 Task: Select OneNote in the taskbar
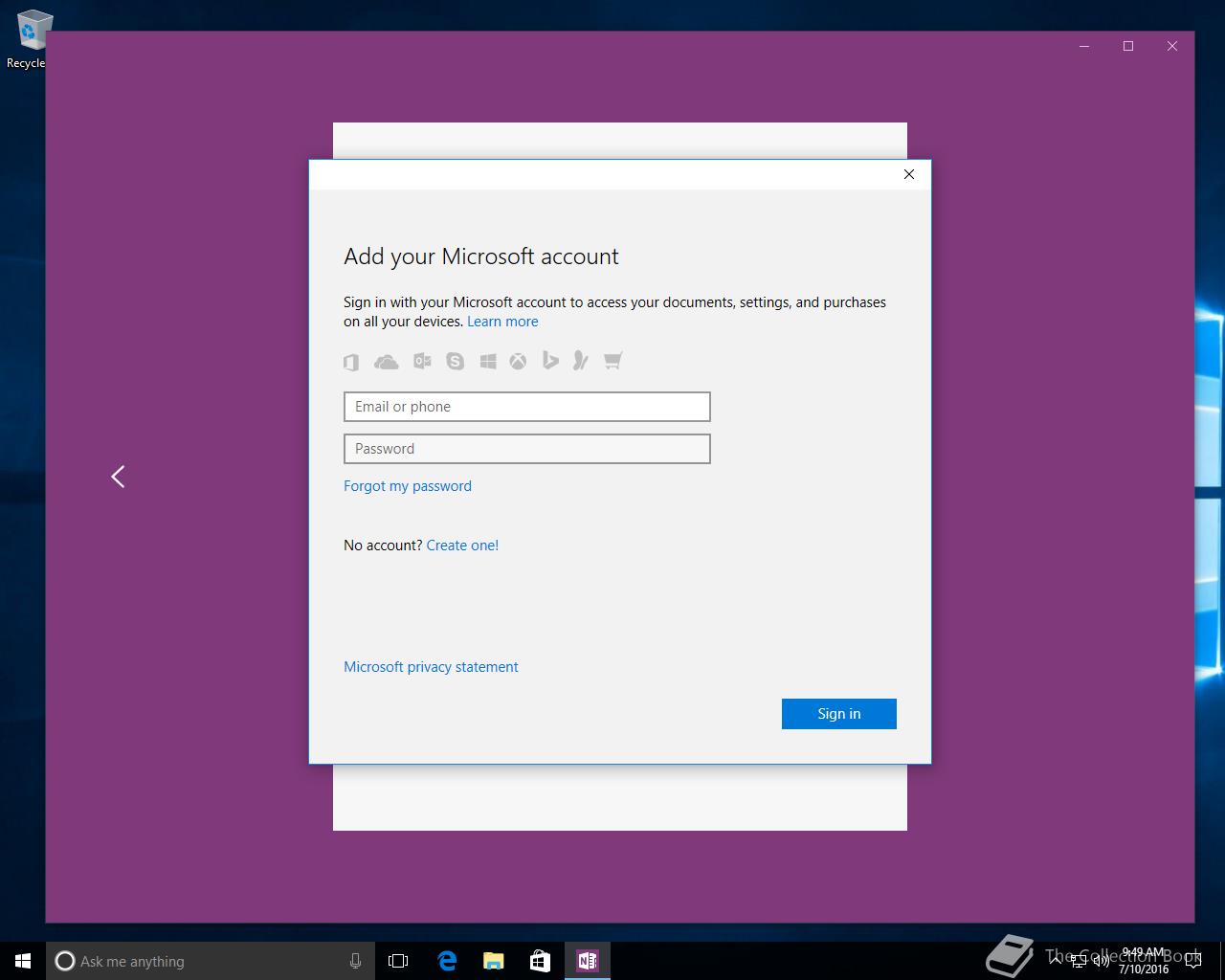(x=588, y=961)
